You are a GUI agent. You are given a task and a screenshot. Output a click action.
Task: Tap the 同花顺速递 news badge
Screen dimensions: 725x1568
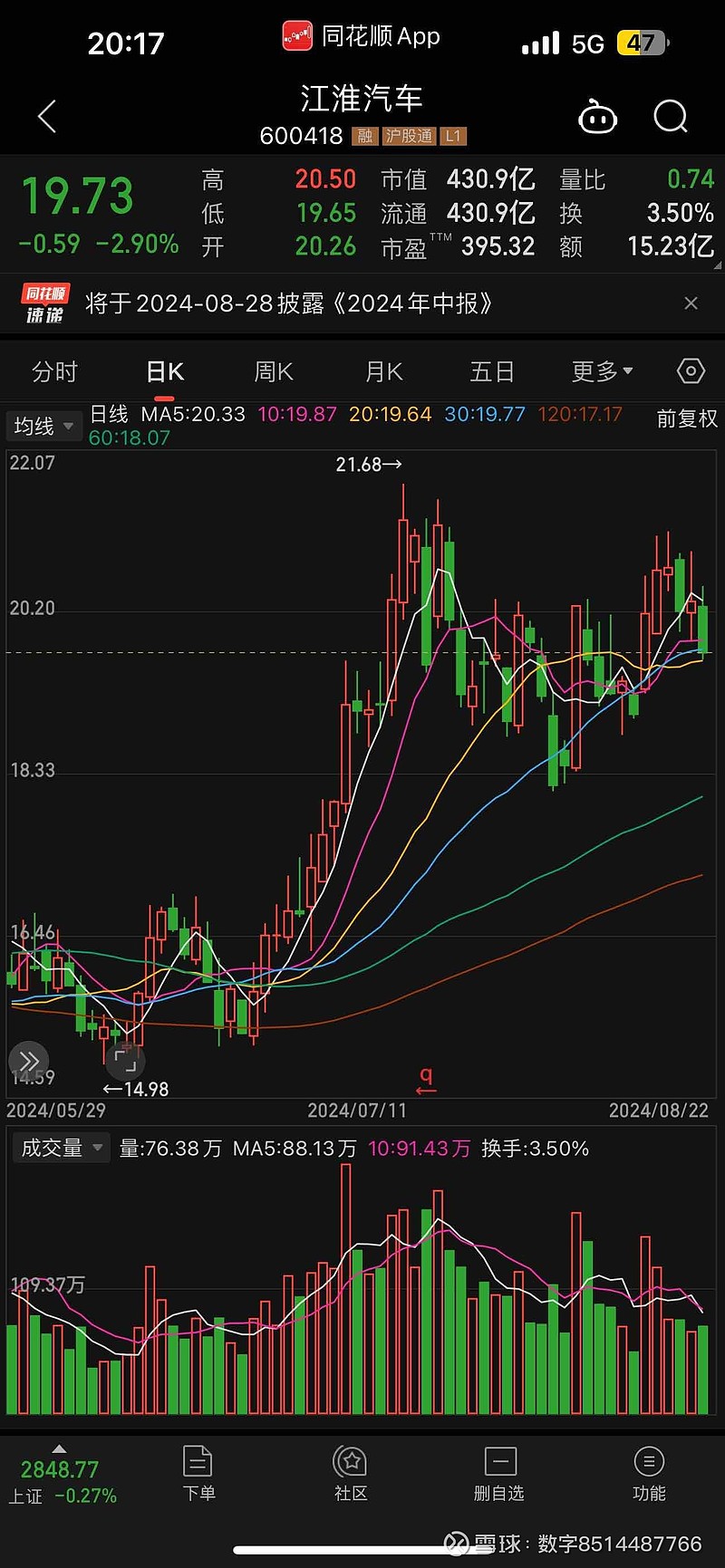click(x=45, y=303)
